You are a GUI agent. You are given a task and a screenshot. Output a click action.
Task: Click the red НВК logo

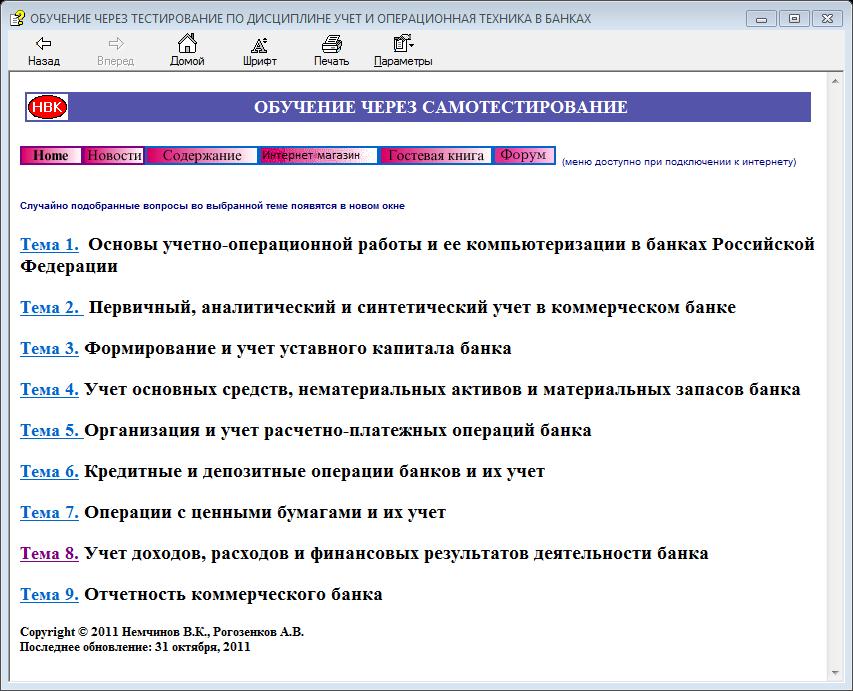pyautogui.click(x=48, y=107)
